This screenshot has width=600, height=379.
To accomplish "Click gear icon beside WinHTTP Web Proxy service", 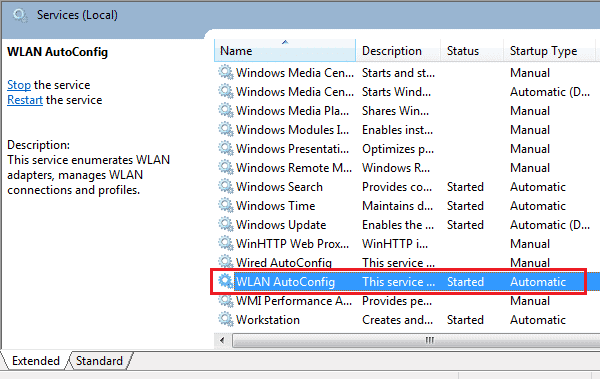I will (x=226, y=243).
